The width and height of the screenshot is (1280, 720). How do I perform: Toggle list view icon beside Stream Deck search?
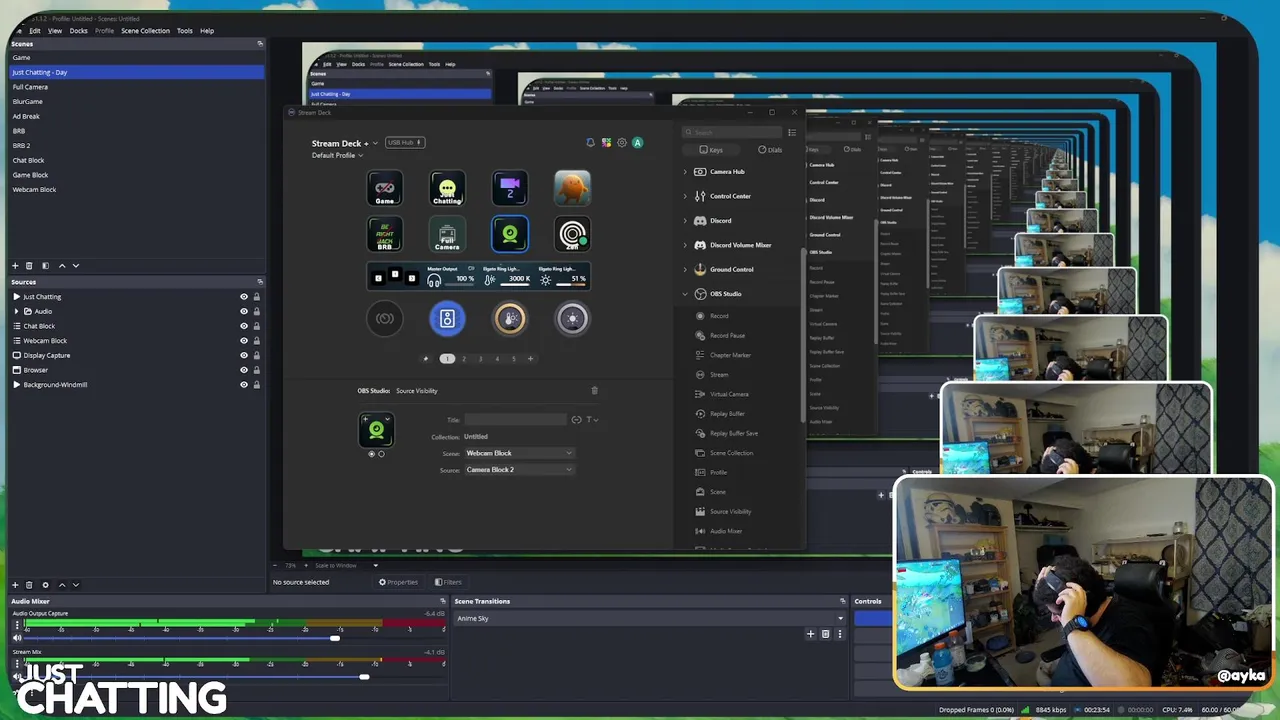[x=792, y=132]
